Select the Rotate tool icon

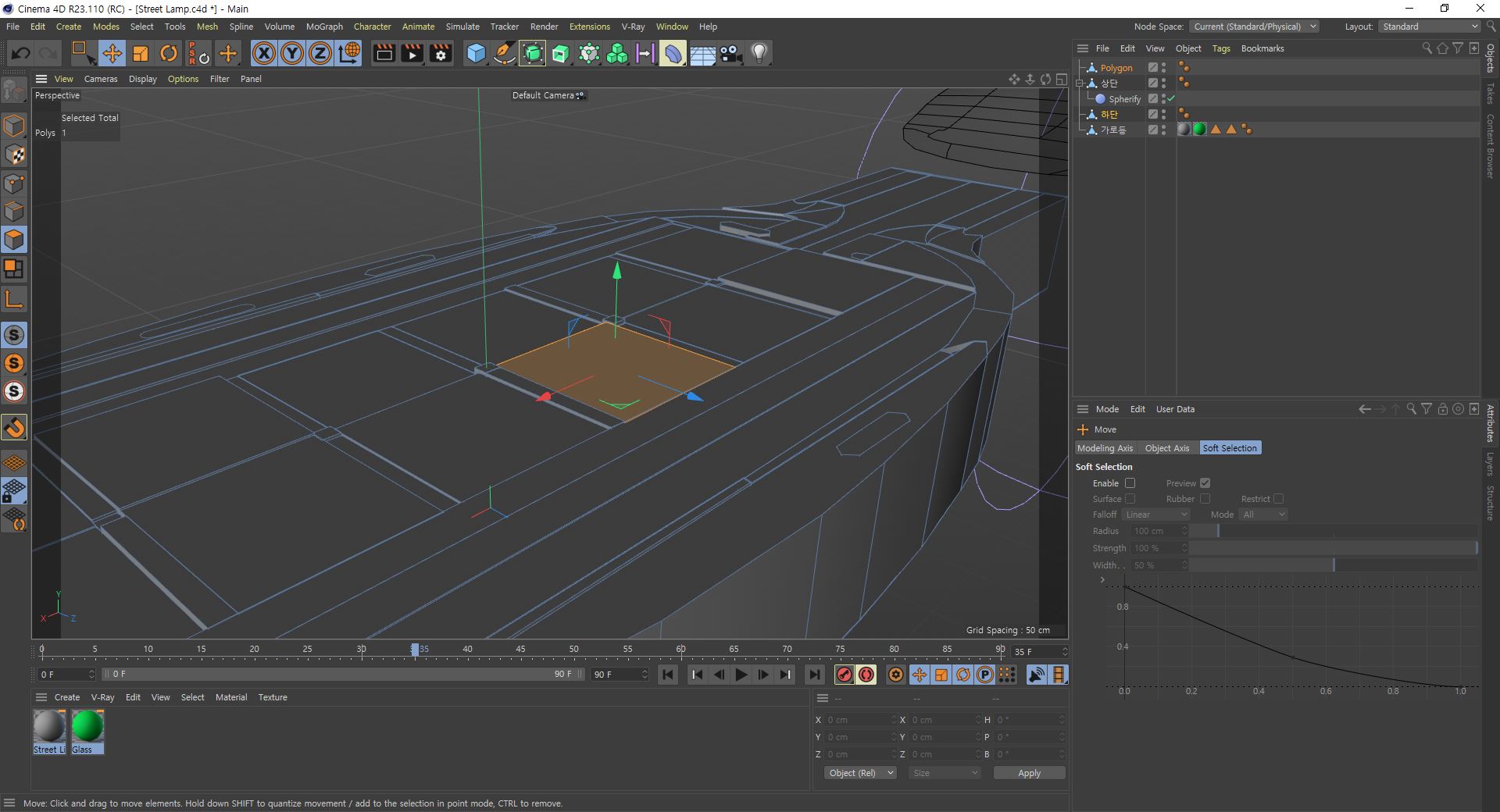tap(169, 53)
